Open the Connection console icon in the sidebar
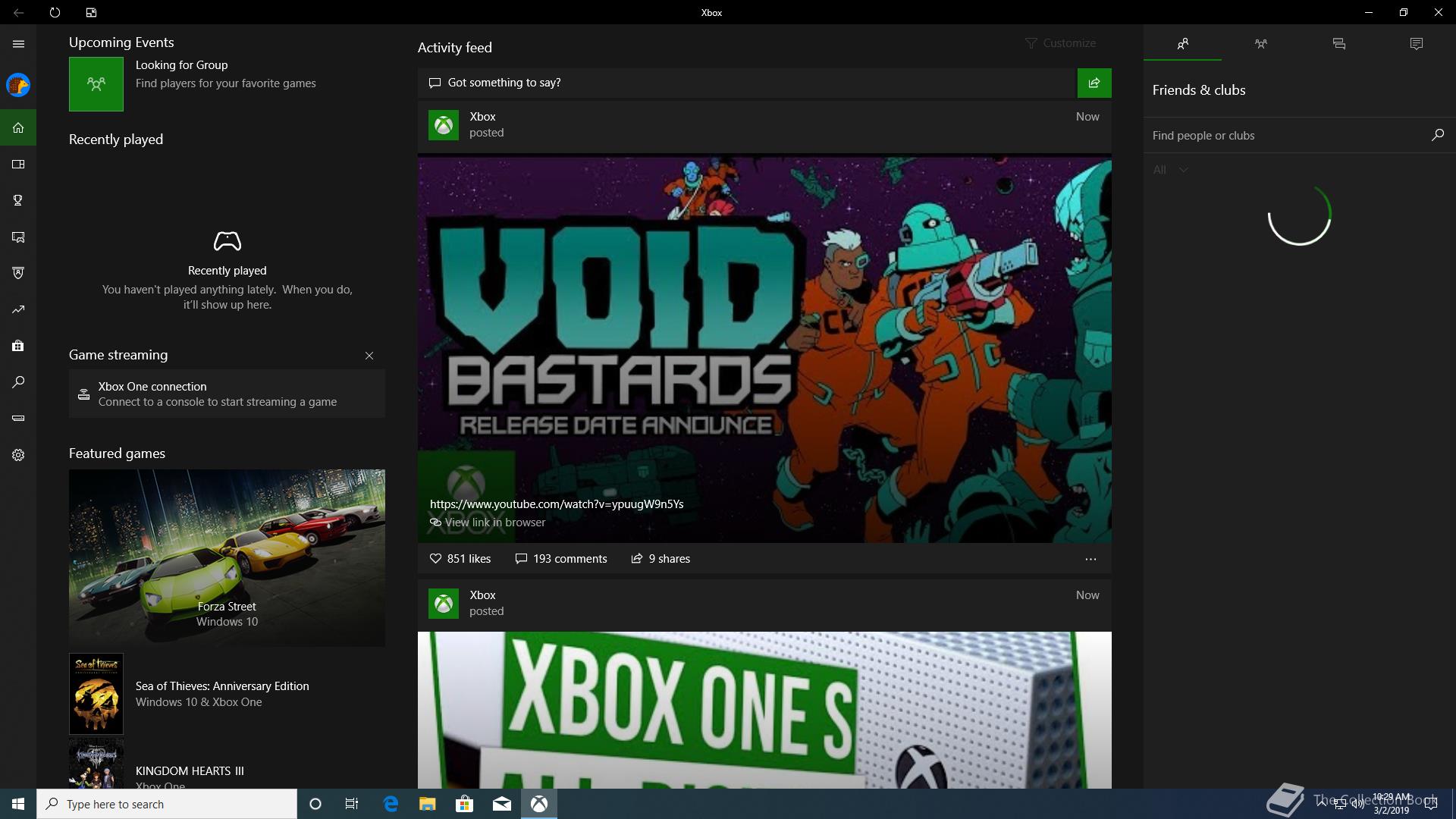The image size is (1456, 819). pyautogui.click(x=18, y=418)
